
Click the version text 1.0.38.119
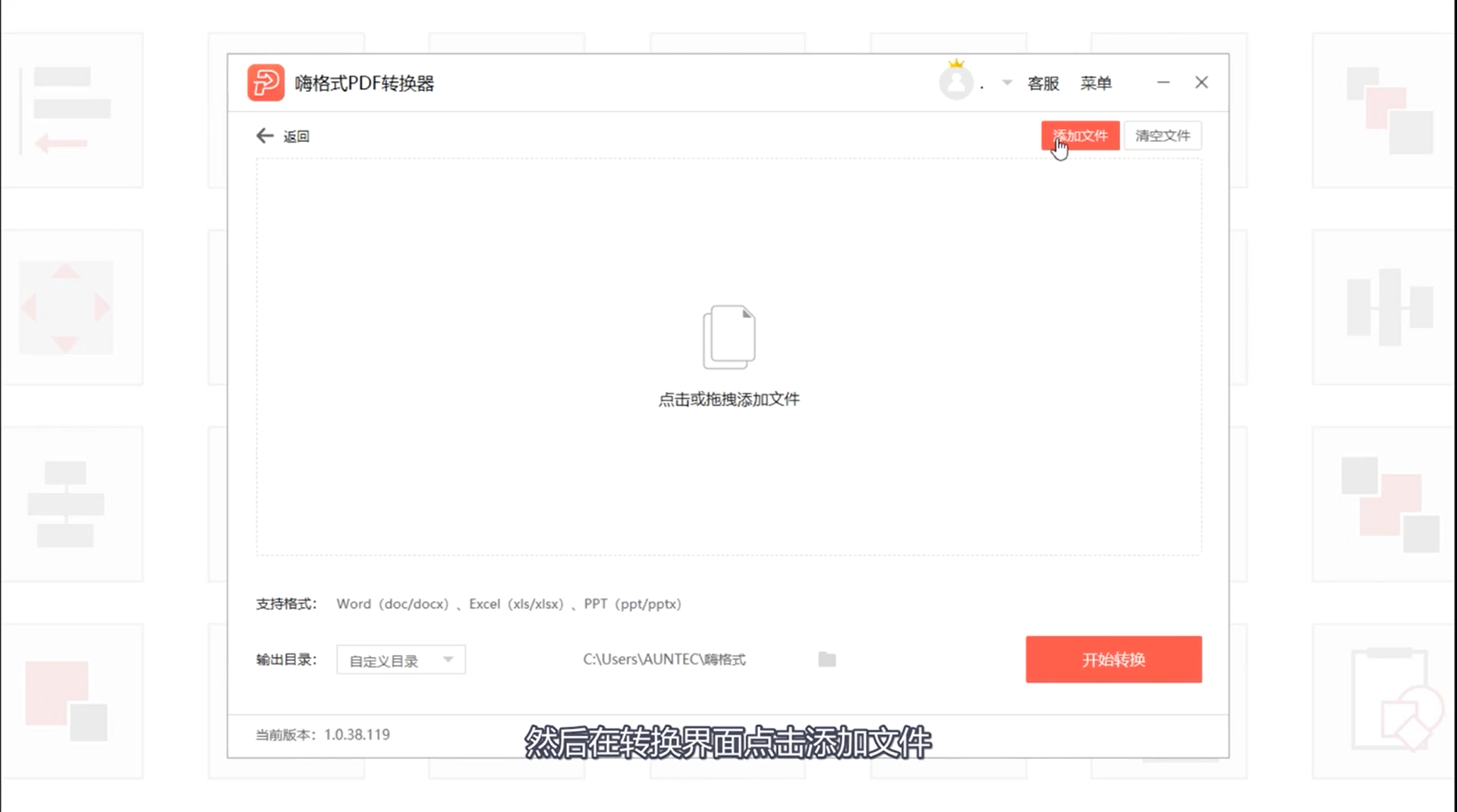click(357, 735)
